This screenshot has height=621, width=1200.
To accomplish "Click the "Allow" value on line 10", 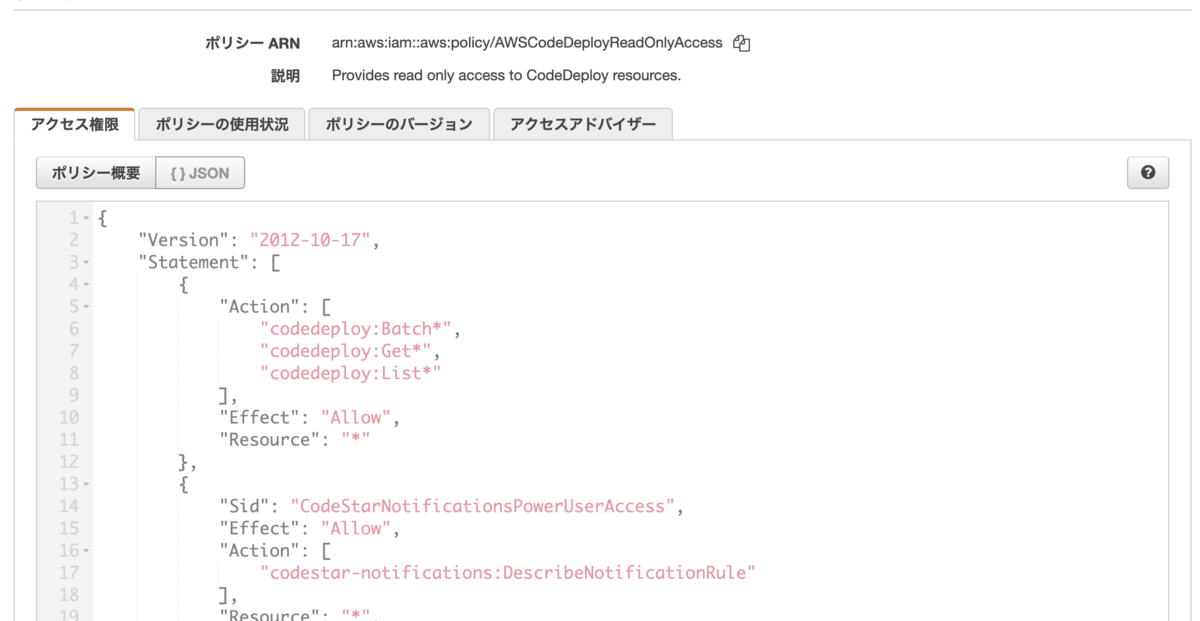I will [356, 417].
